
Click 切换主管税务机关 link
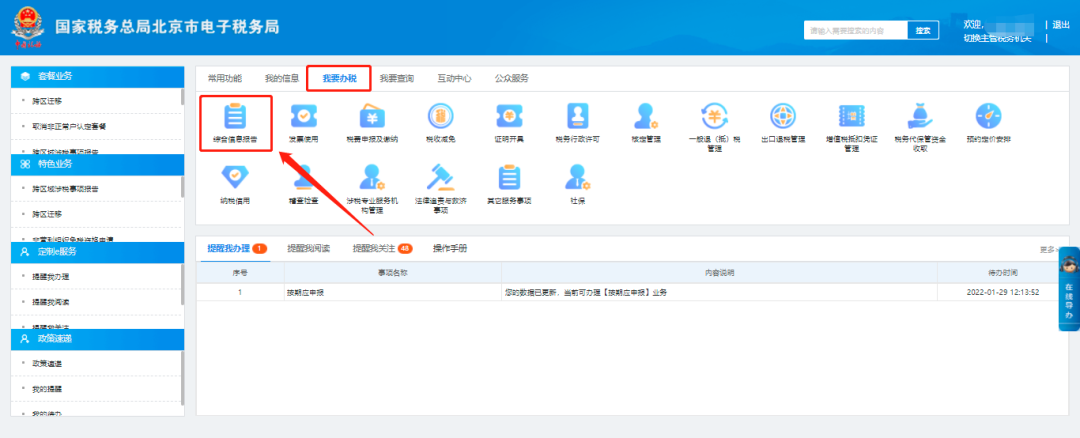[997, 38]
